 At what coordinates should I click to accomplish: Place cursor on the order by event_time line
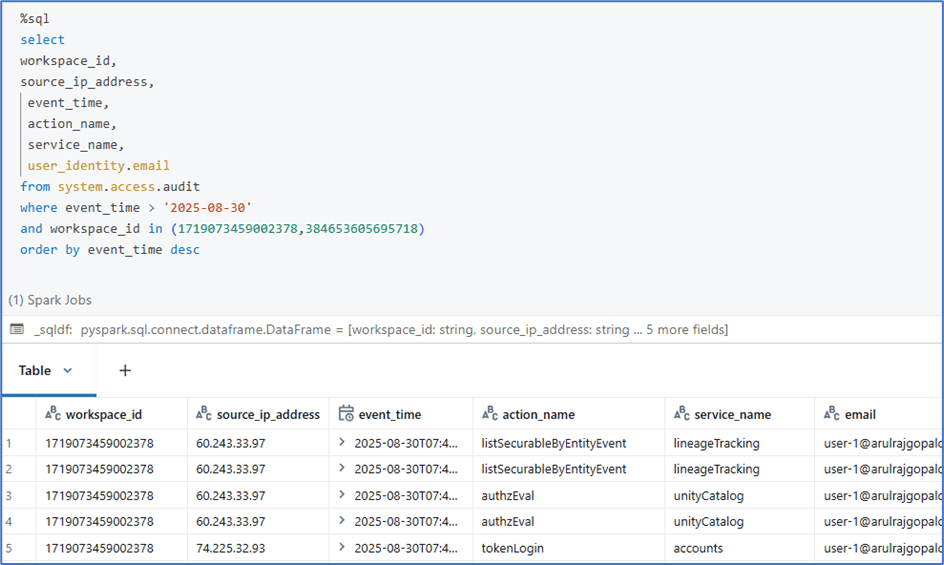110,250
